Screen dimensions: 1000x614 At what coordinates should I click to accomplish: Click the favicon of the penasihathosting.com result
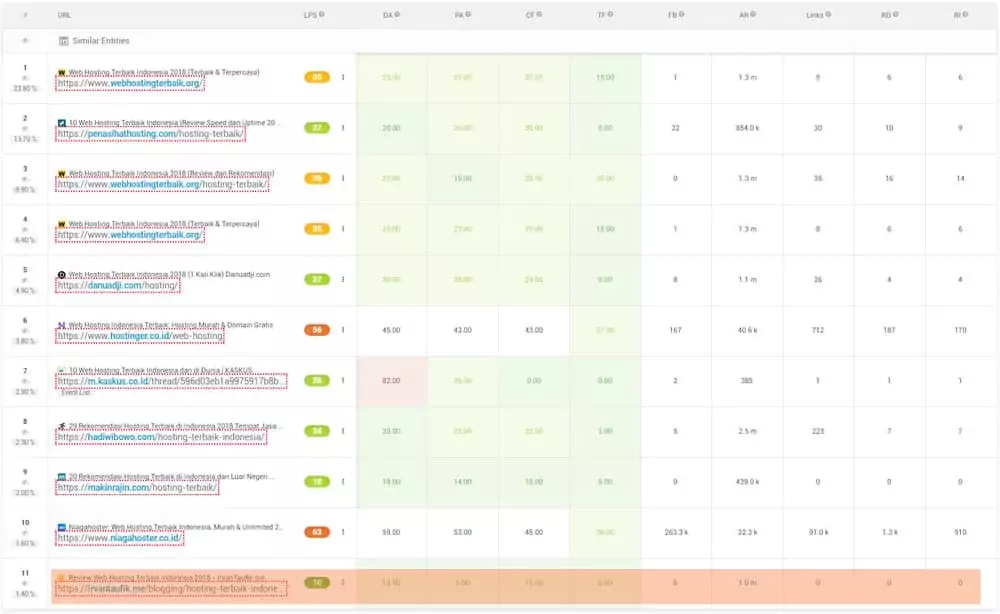(x=62, y=123)
